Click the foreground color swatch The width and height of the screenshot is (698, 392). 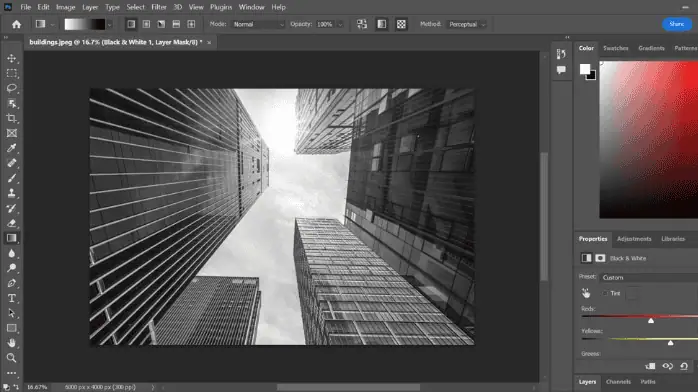[x=585, y=69]
